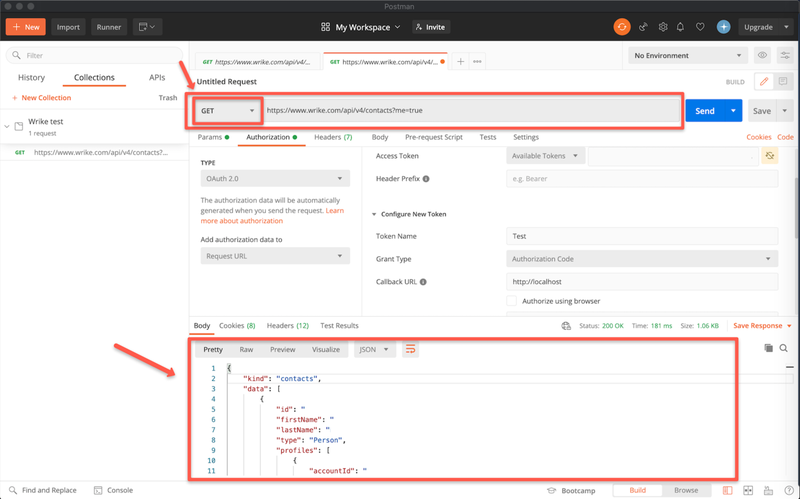This screenshot has width=800, height=499.
Task: Click the pencil BUILD mode icon
Action: coord(764,82)
